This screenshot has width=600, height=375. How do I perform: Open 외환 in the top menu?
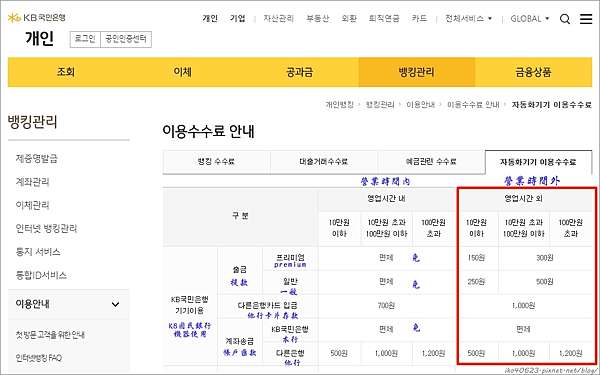tap(349, 18)
